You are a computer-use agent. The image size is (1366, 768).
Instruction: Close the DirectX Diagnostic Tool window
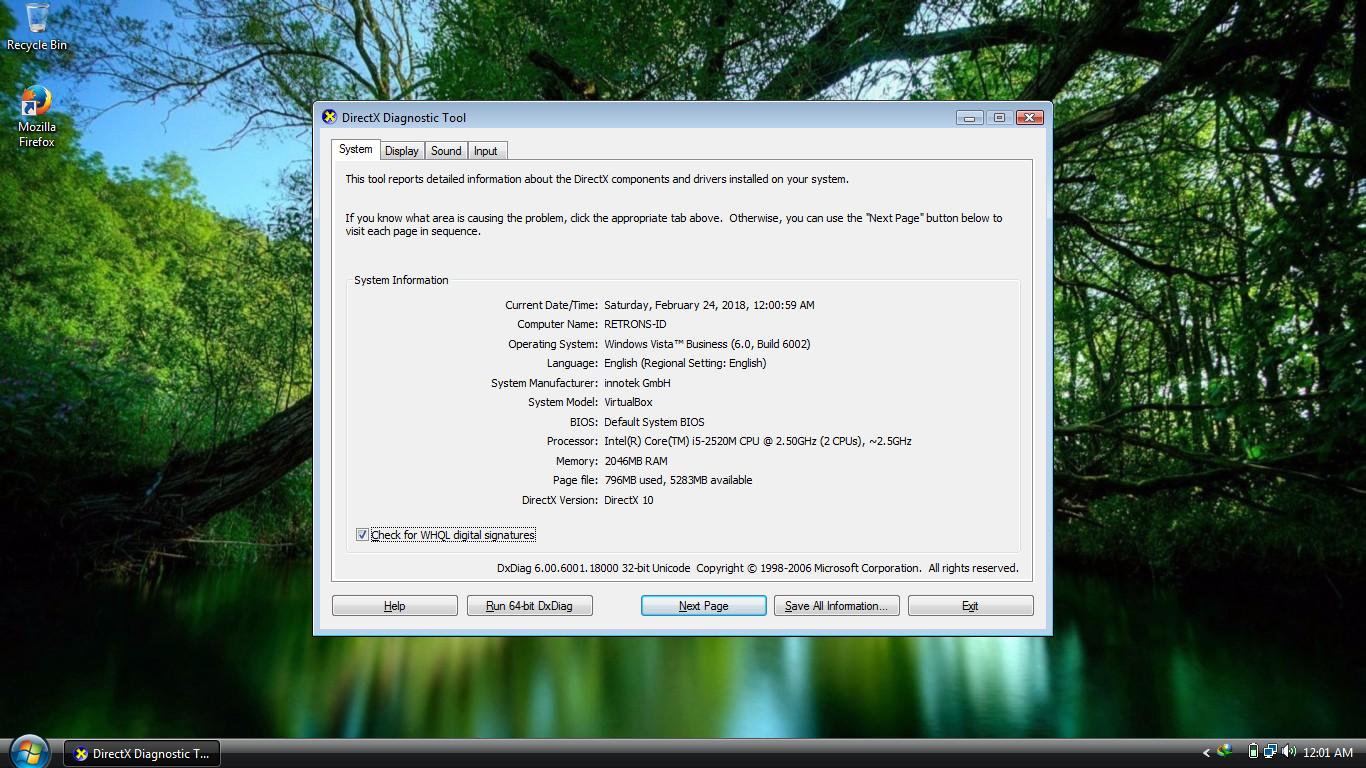point(1029,118)
